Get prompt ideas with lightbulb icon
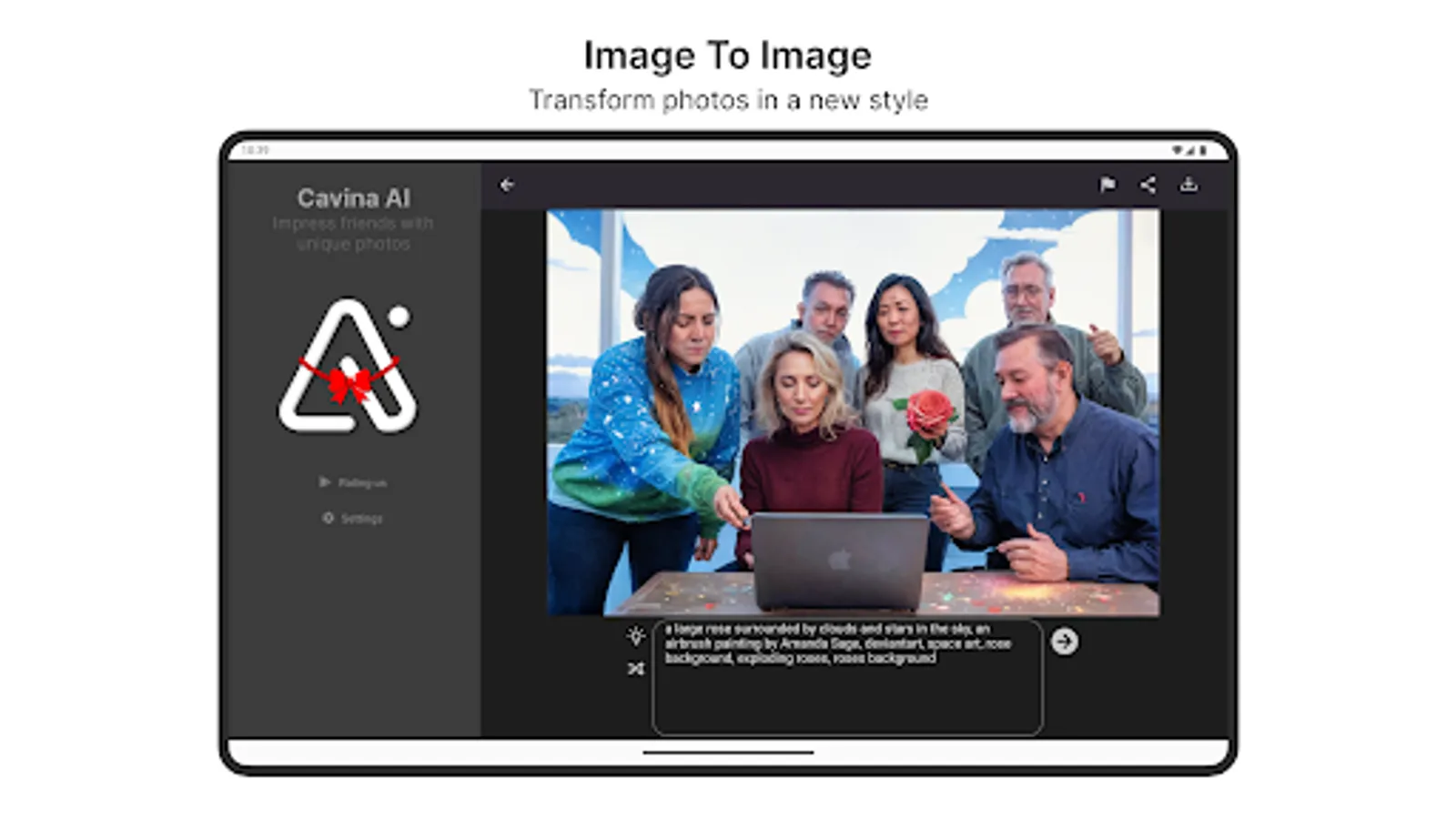The height and width of the screenshot is (819, 1456). [636, 635]
